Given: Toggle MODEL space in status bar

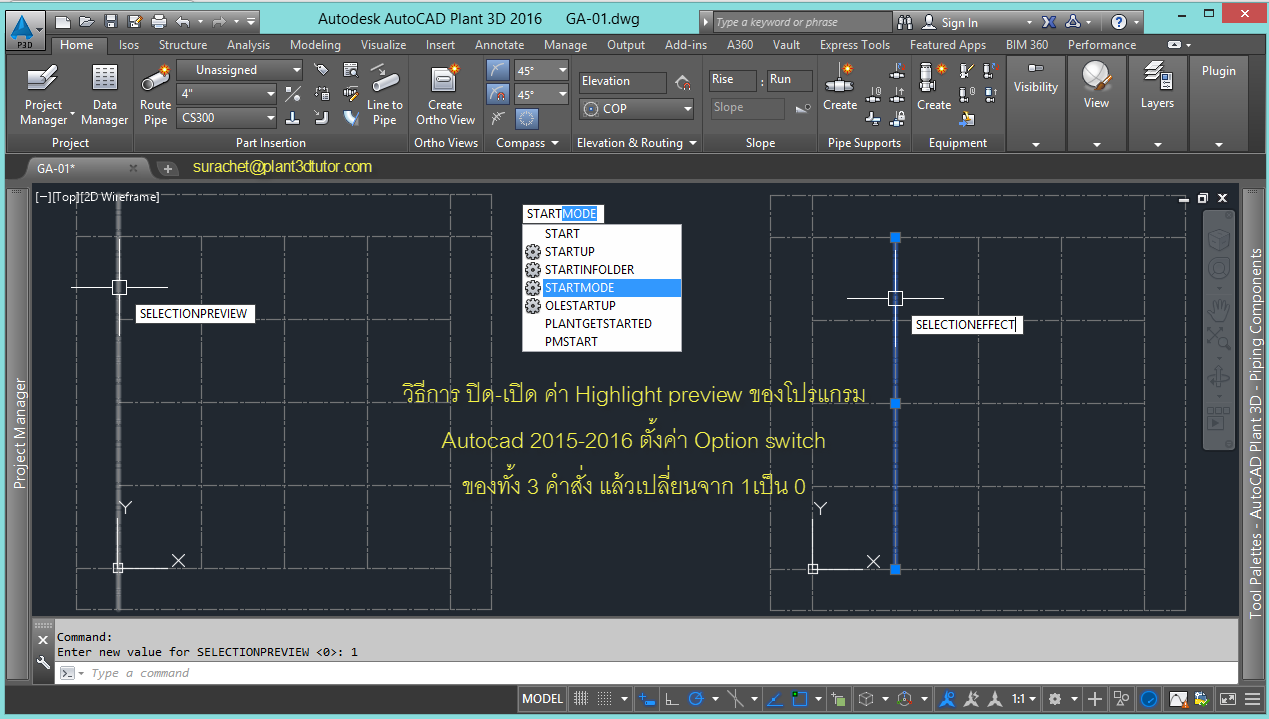Looking at the screenshot, I should (541, 698).
